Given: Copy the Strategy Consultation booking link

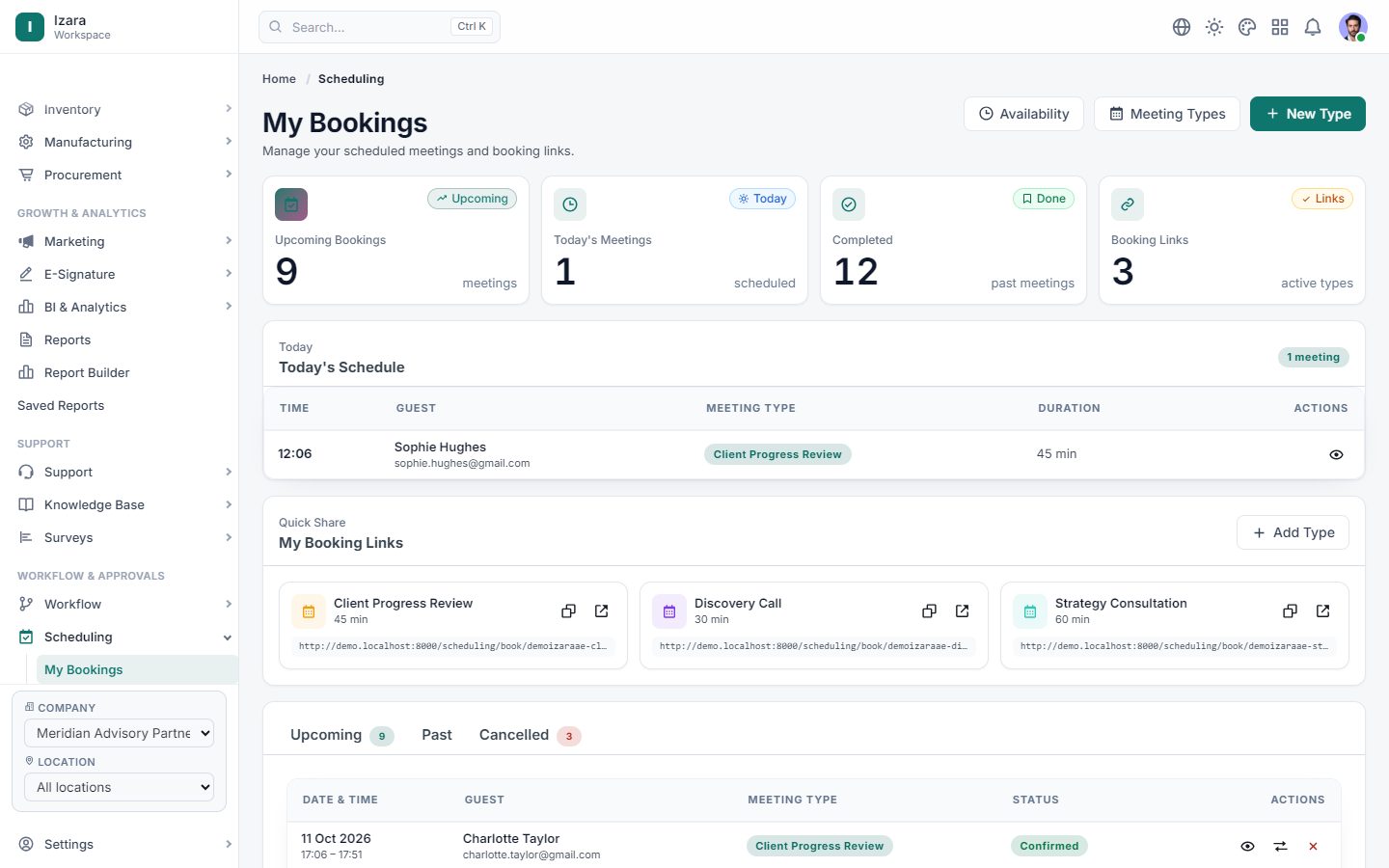Looking at the screenshot, I should pos(1291,610).
